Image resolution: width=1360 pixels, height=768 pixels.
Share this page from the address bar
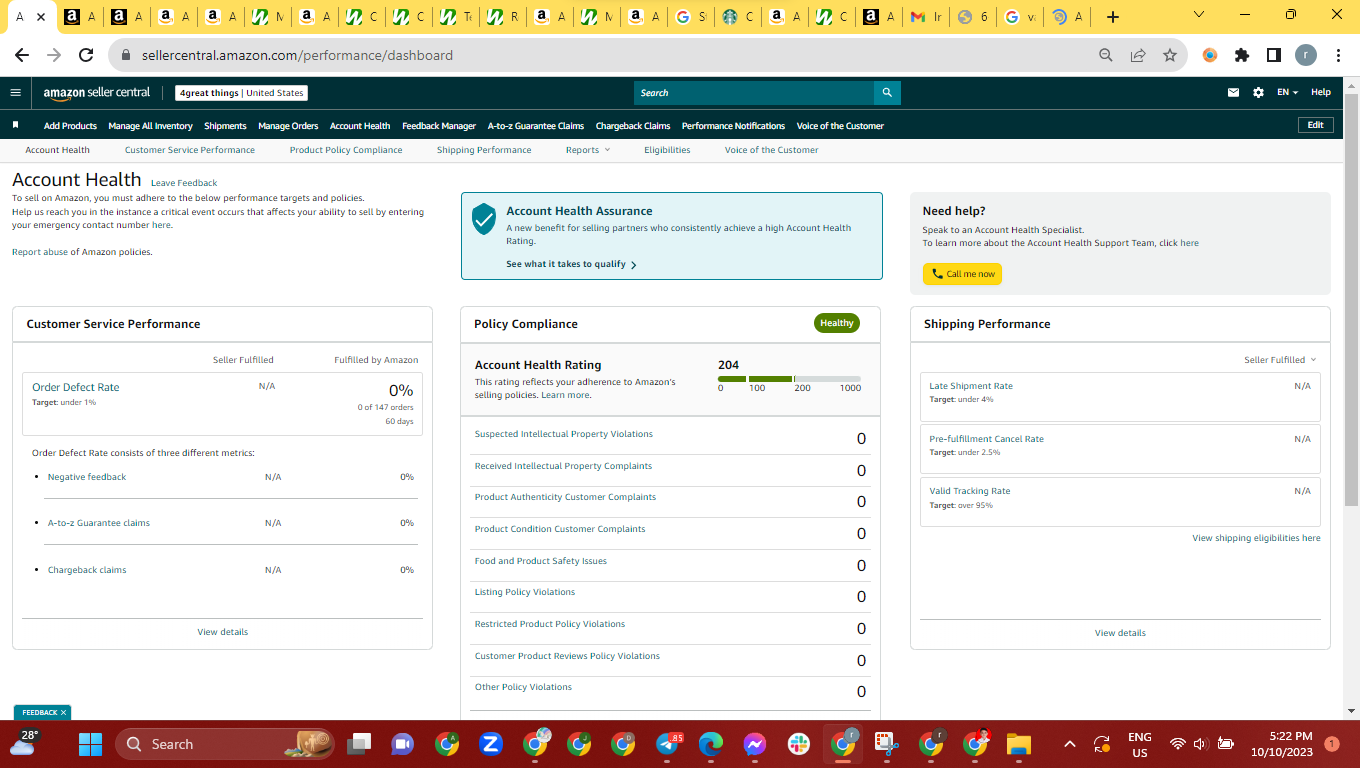pyautogui.click(x=1138, y=56)
